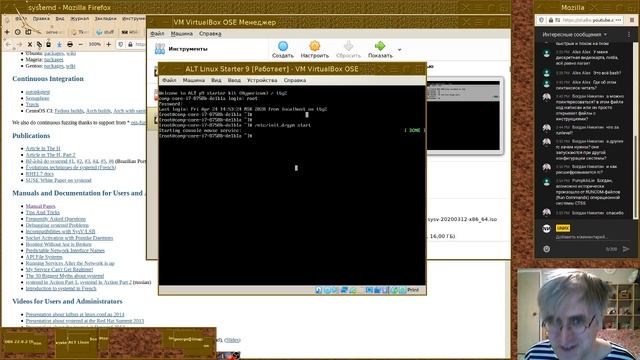Open the 'Predictable Network Interface Names' link
The width and height of the screenshot is (640, 360).
65,250
